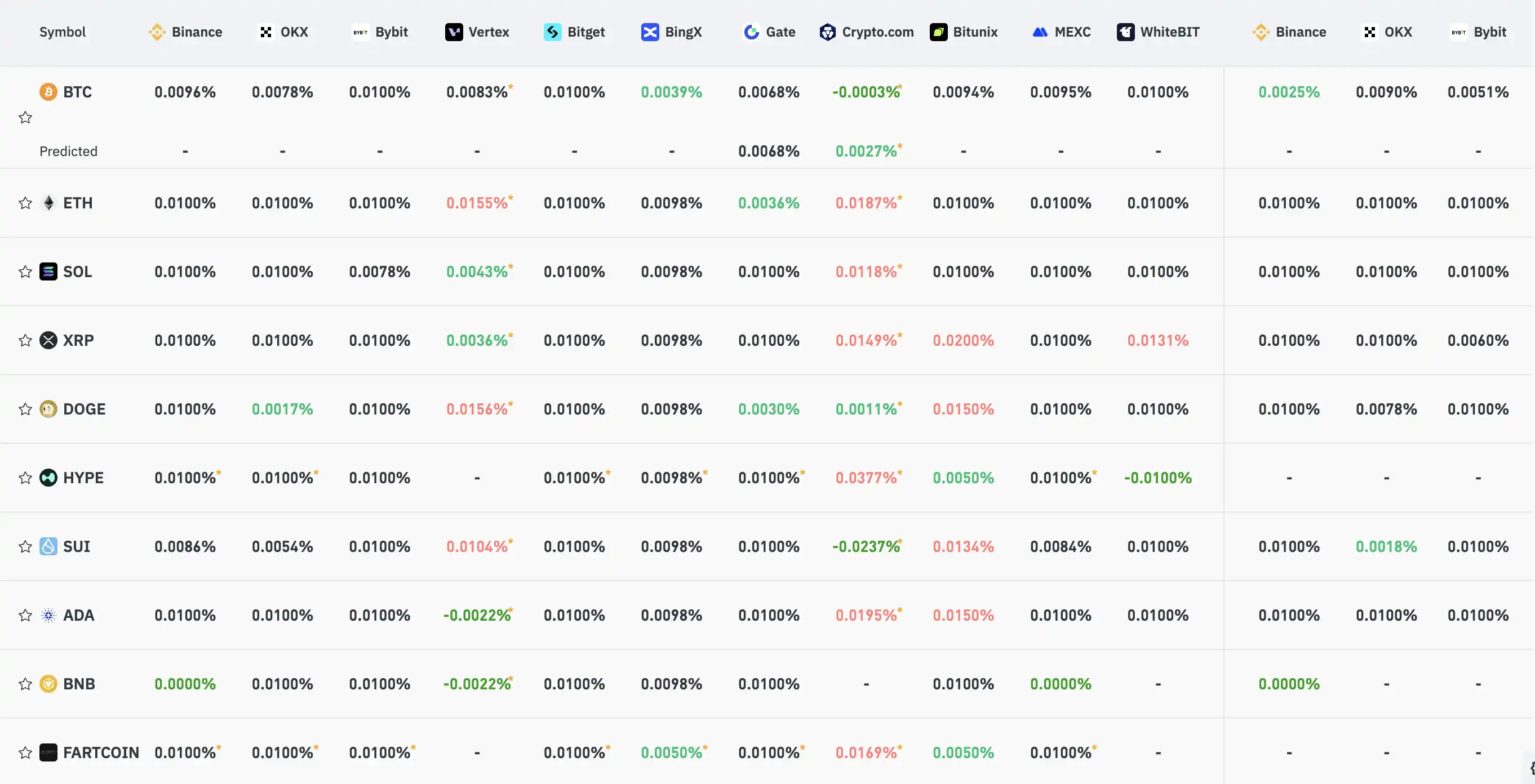Click the SUI coin icon
The height and width of the screenshot is (784, 1535).
click(48, 546)
